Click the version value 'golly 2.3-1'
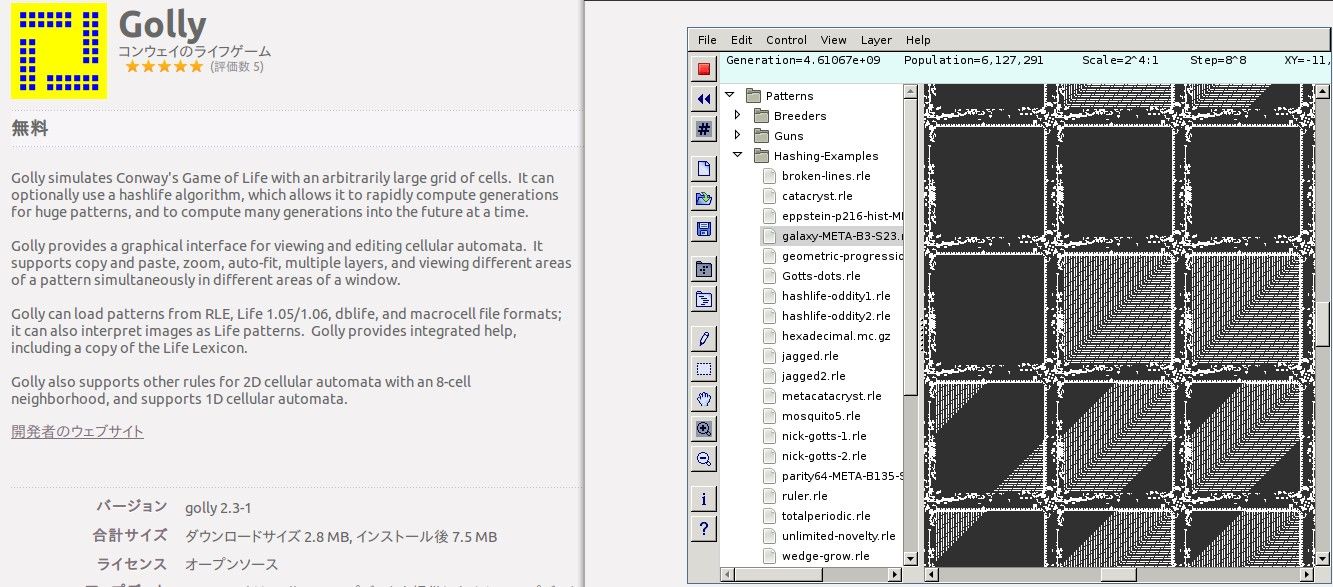Viewport: 1333px width, 587px height. click(219, 508)
